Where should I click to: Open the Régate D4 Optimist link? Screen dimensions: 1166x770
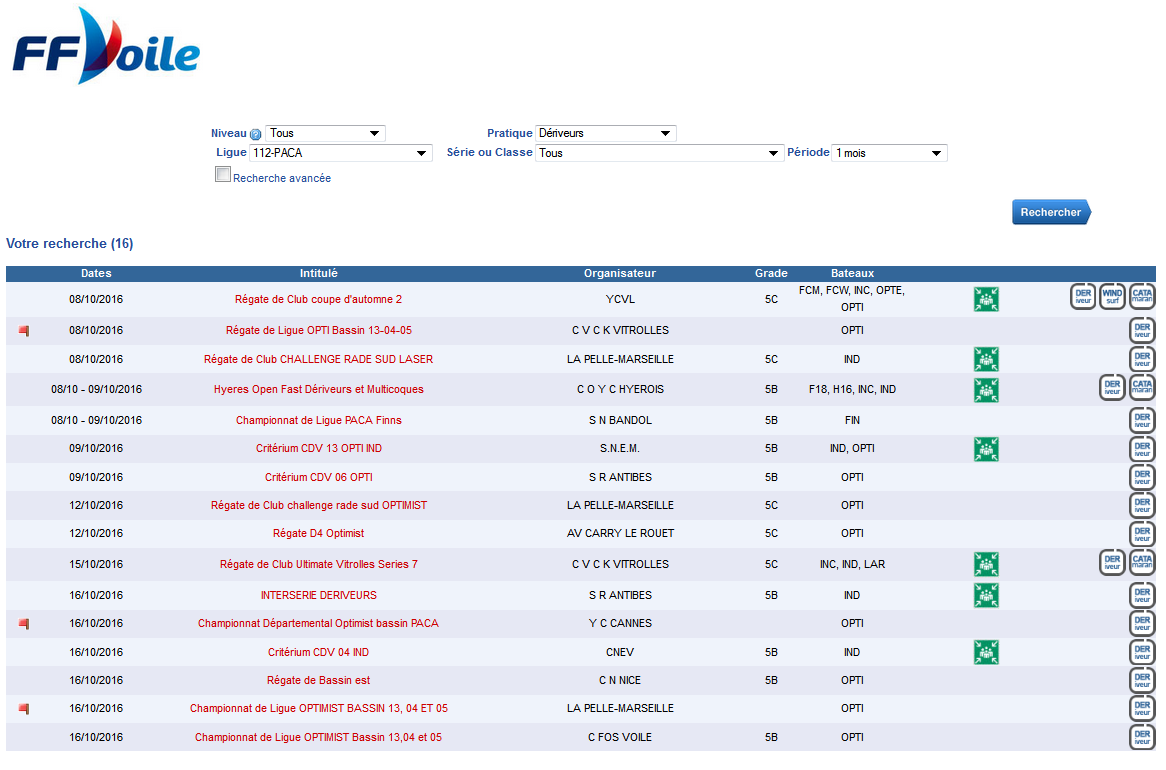(318, 533)
